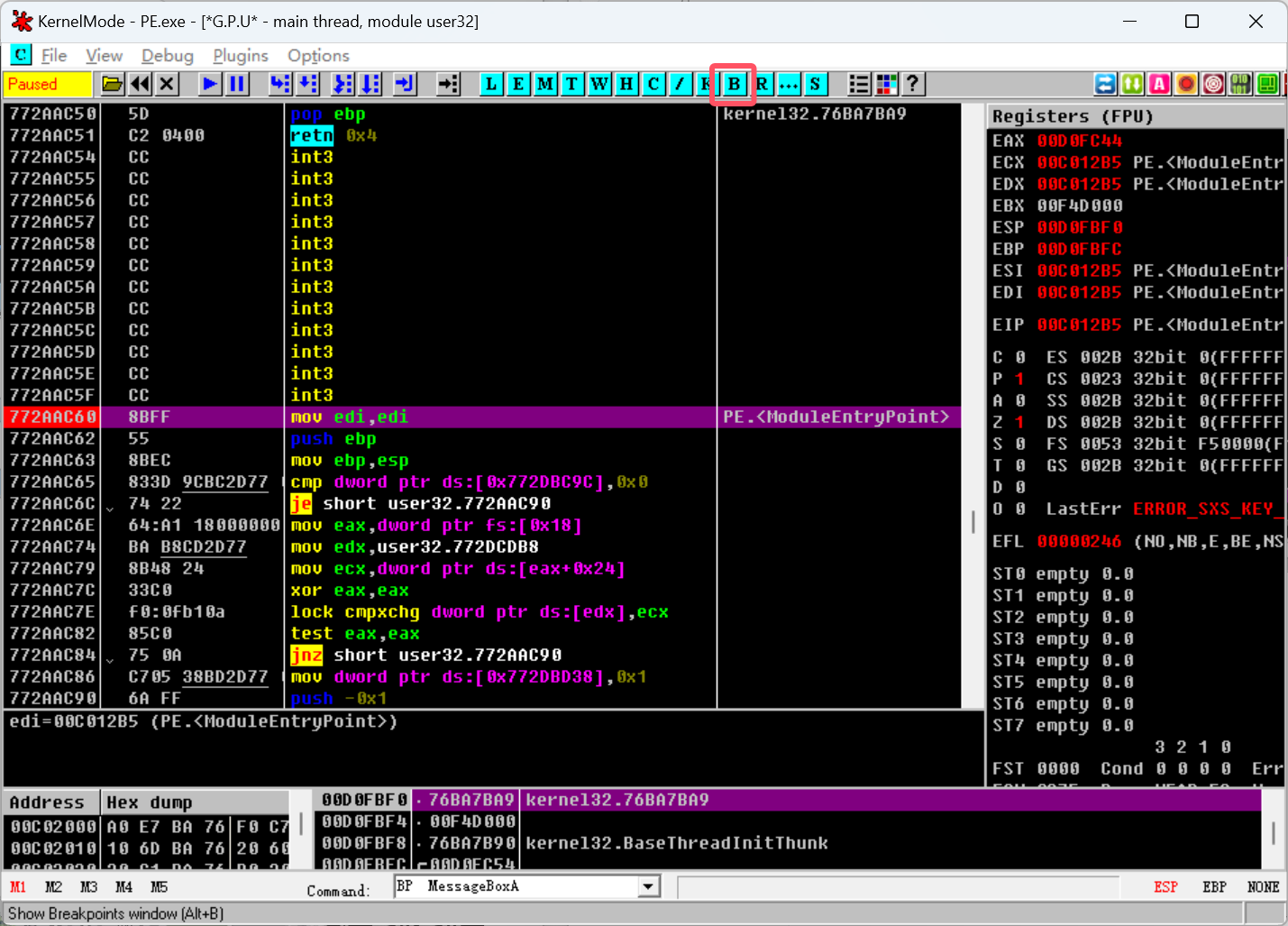Screen dimensions: 1288x926
Task: Click binary 010 101 plugin icon
Action: pos(1240,84)
